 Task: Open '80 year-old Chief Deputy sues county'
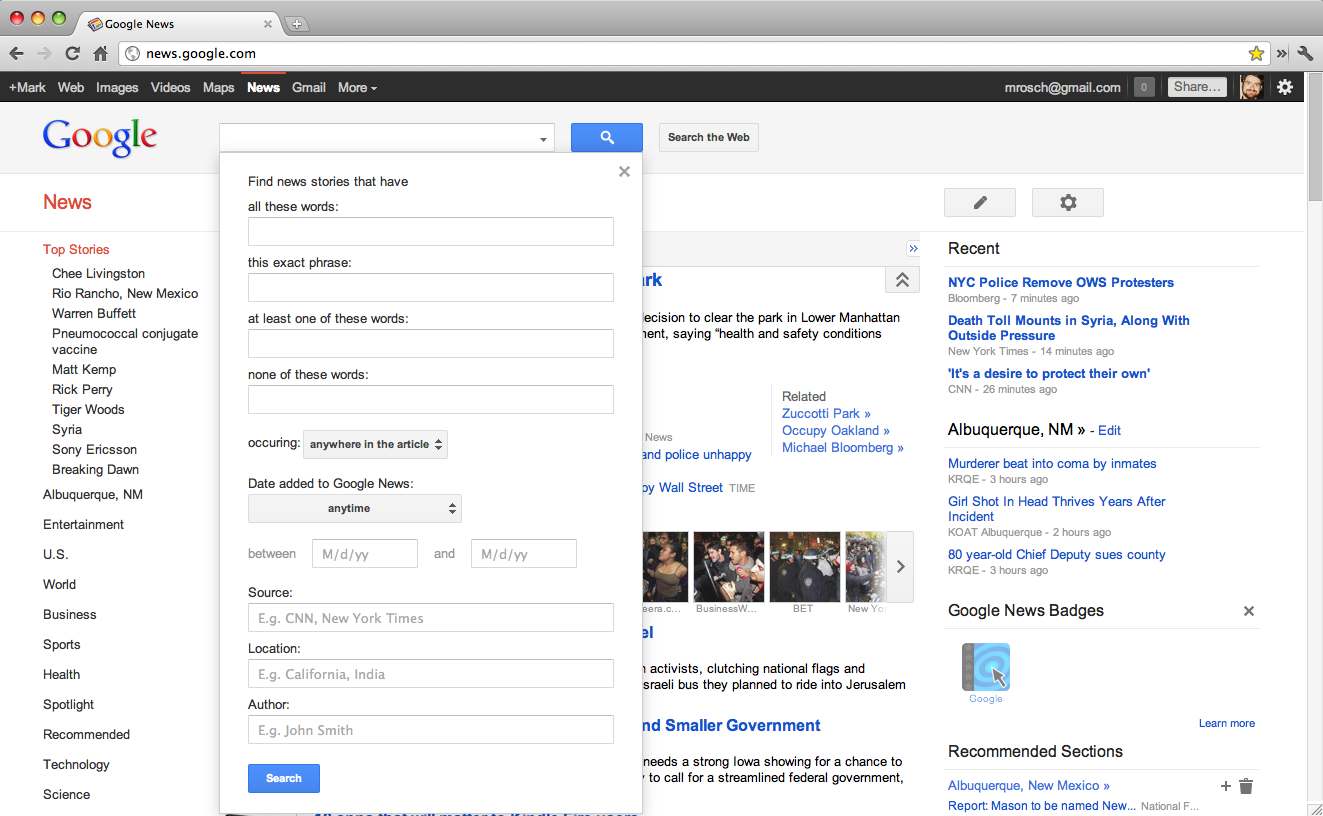click(1057, 555)
